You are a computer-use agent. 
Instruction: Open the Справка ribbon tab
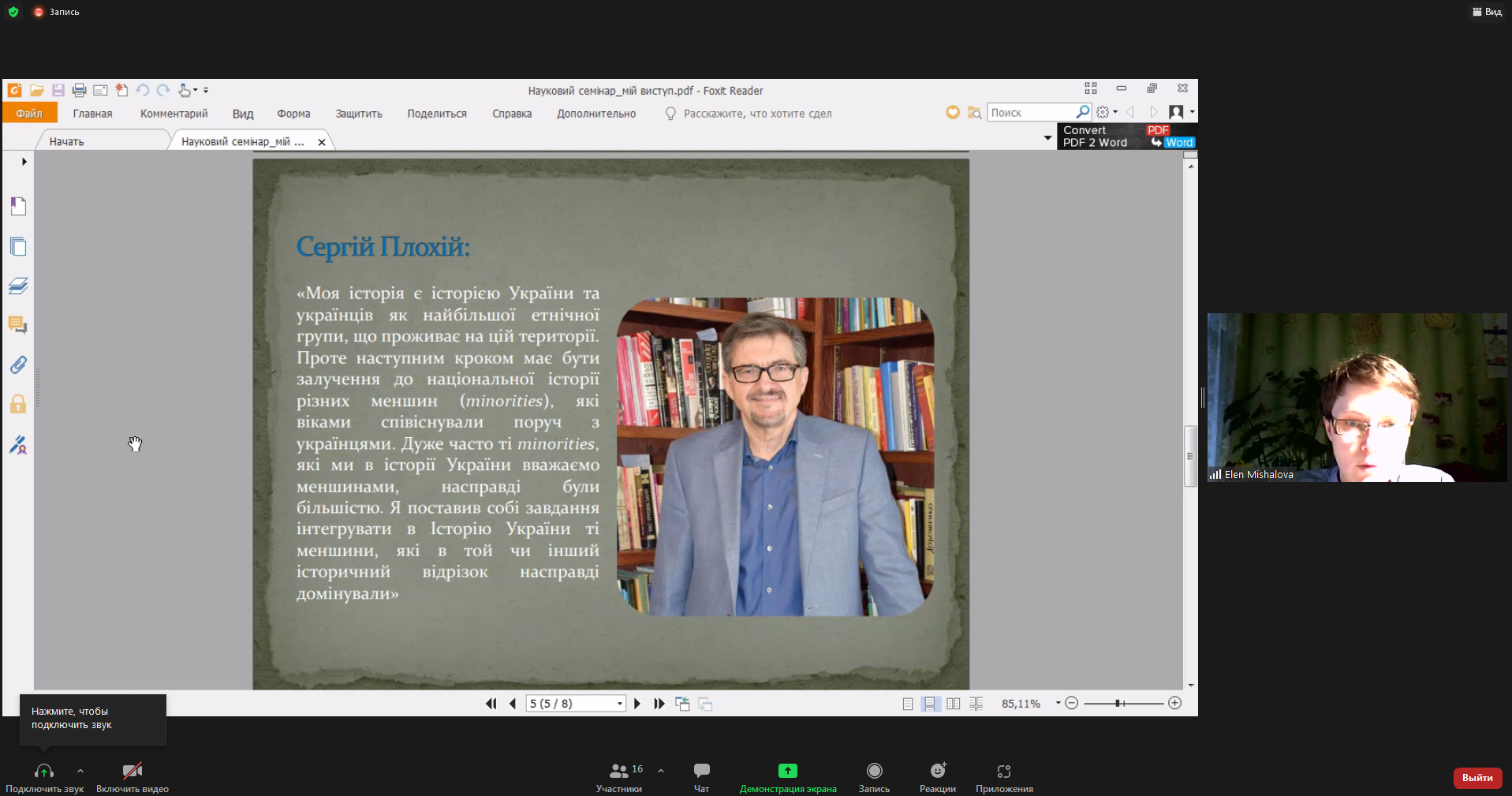point(512,114)
